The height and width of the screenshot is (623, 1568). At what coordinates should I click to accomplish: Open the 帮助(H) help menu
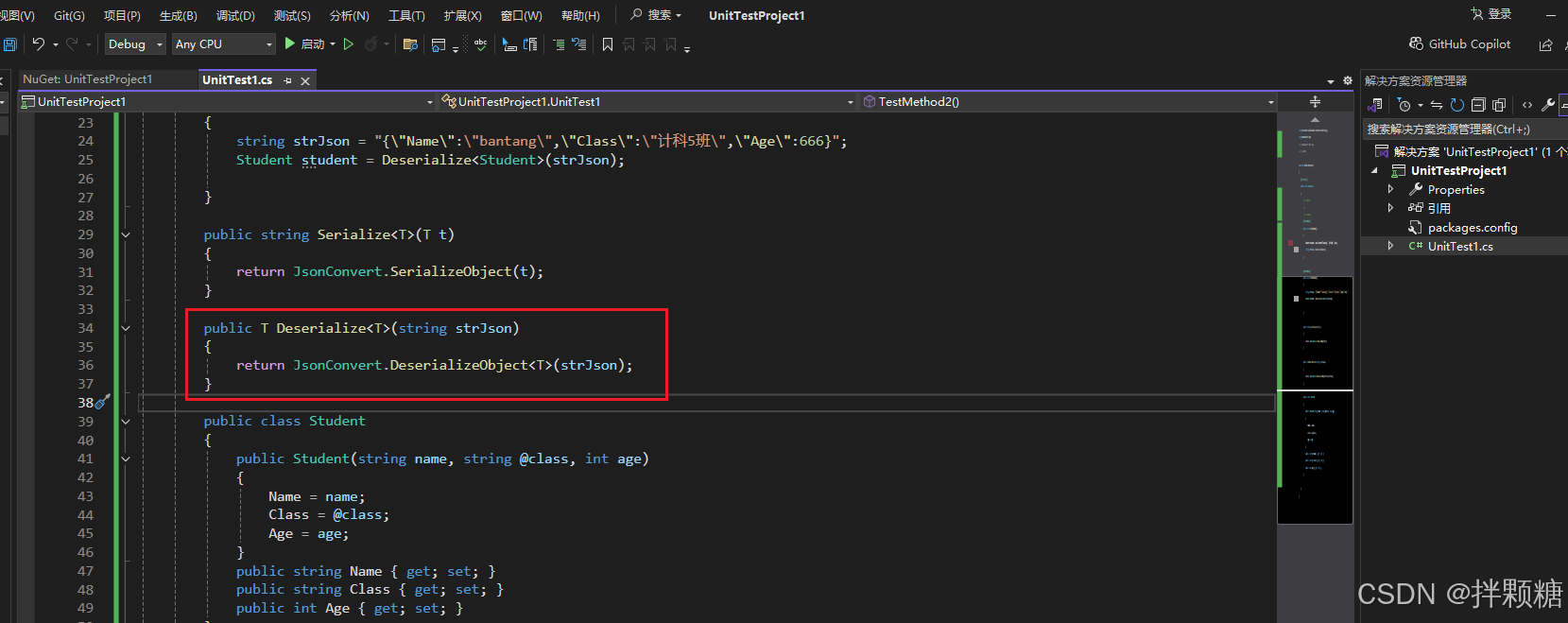coord(580,15)
